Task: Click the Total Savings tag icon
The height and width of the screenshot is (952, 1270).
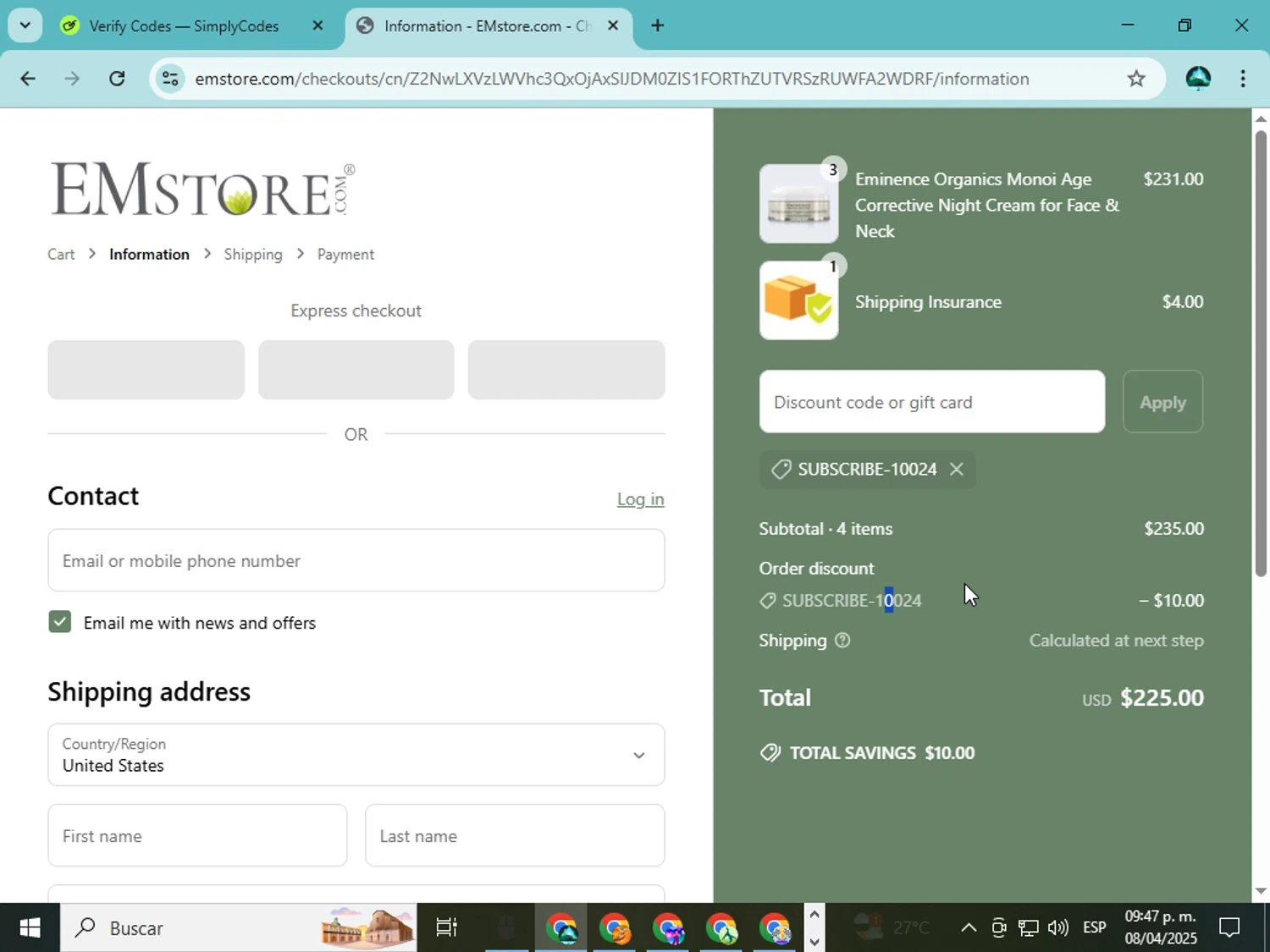Action: (770, 752)
